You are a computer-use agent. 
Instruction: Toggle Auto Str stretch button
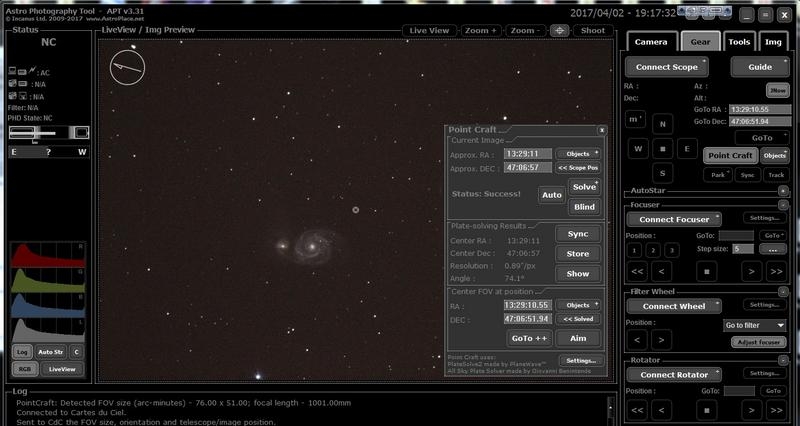click(x=51, y=352)
